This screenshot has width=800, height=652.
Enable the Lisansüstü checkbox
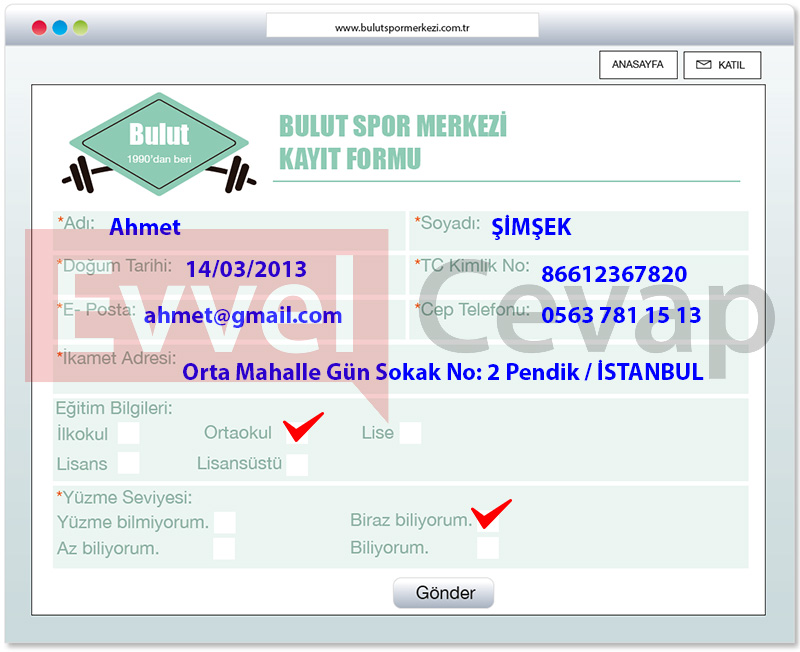point(297,464)
